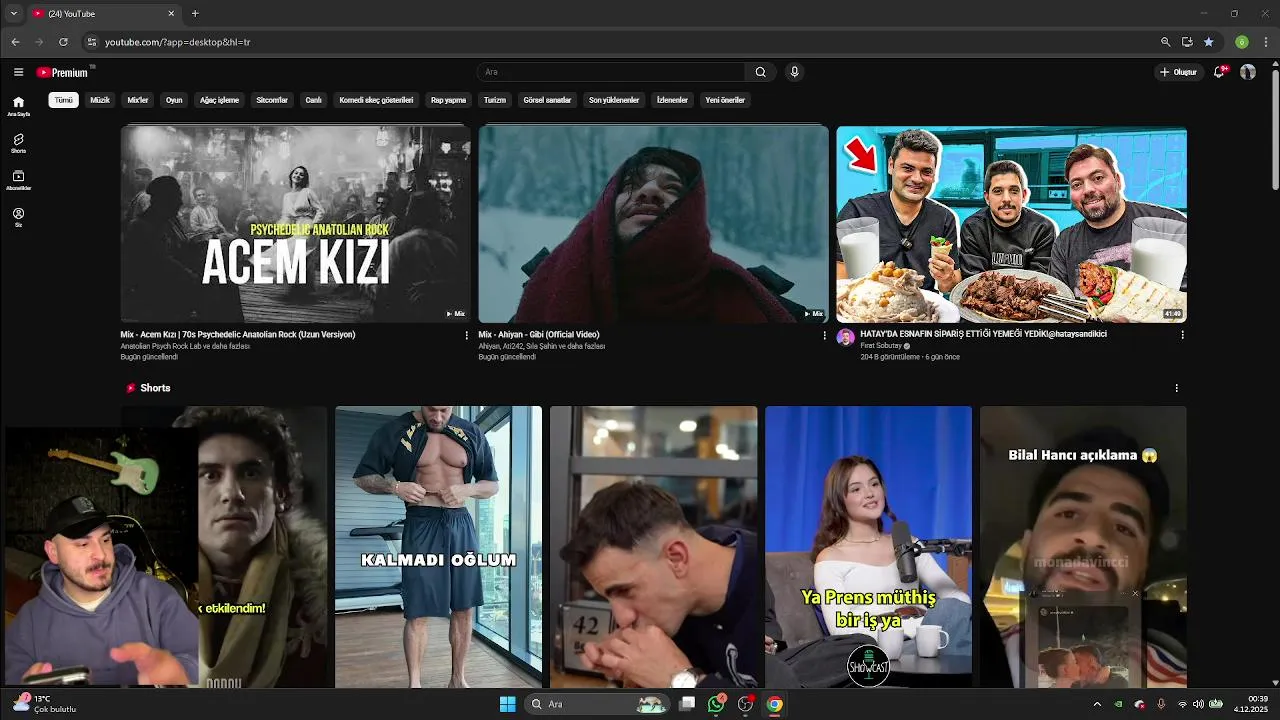1280x720 pixels.
Task: Open options menu for Ahiyan Gibi mix
Action: coord(824,335)
